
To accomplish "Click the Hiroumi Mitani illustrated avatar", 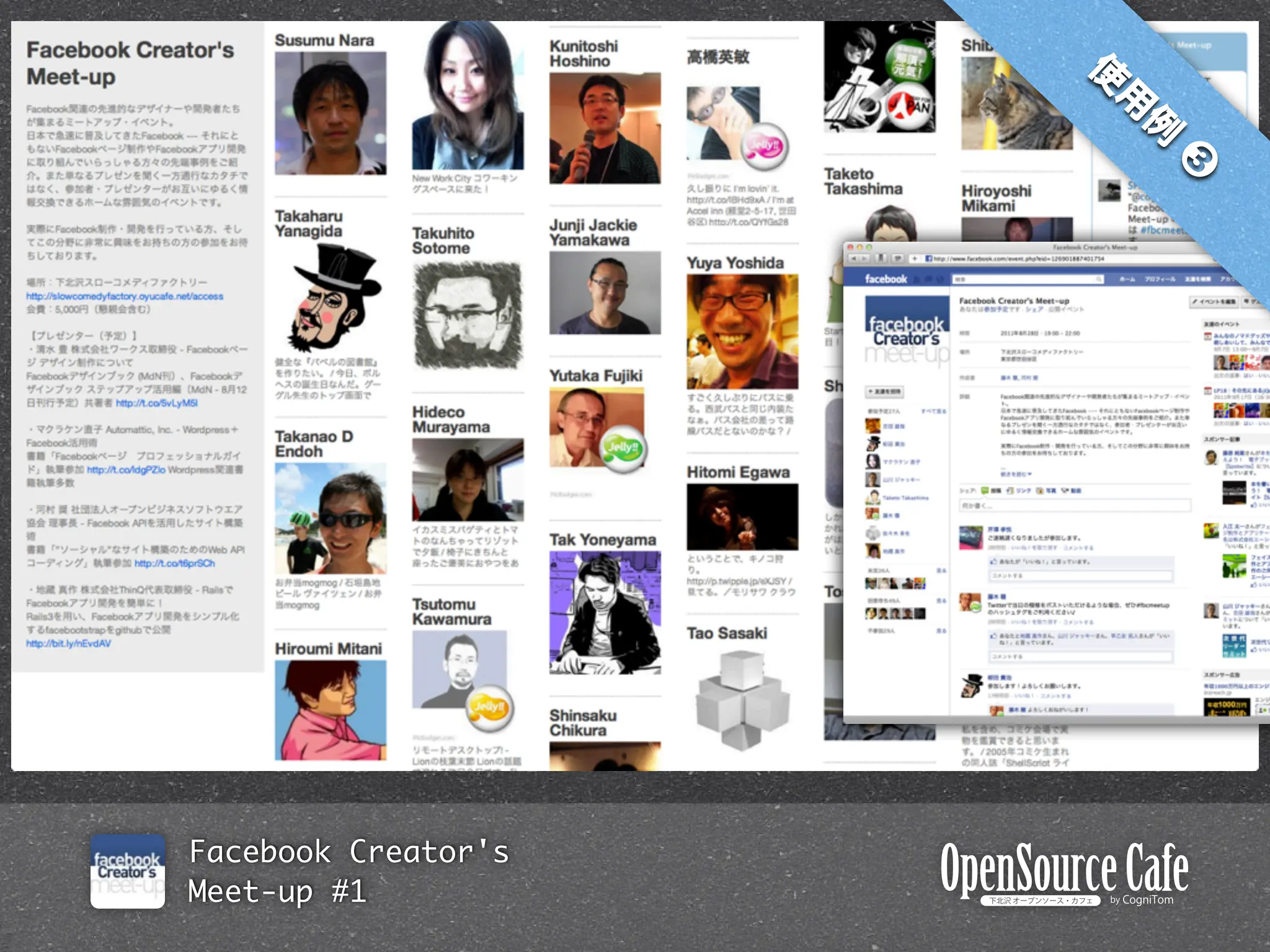I will tap(331, 710).
